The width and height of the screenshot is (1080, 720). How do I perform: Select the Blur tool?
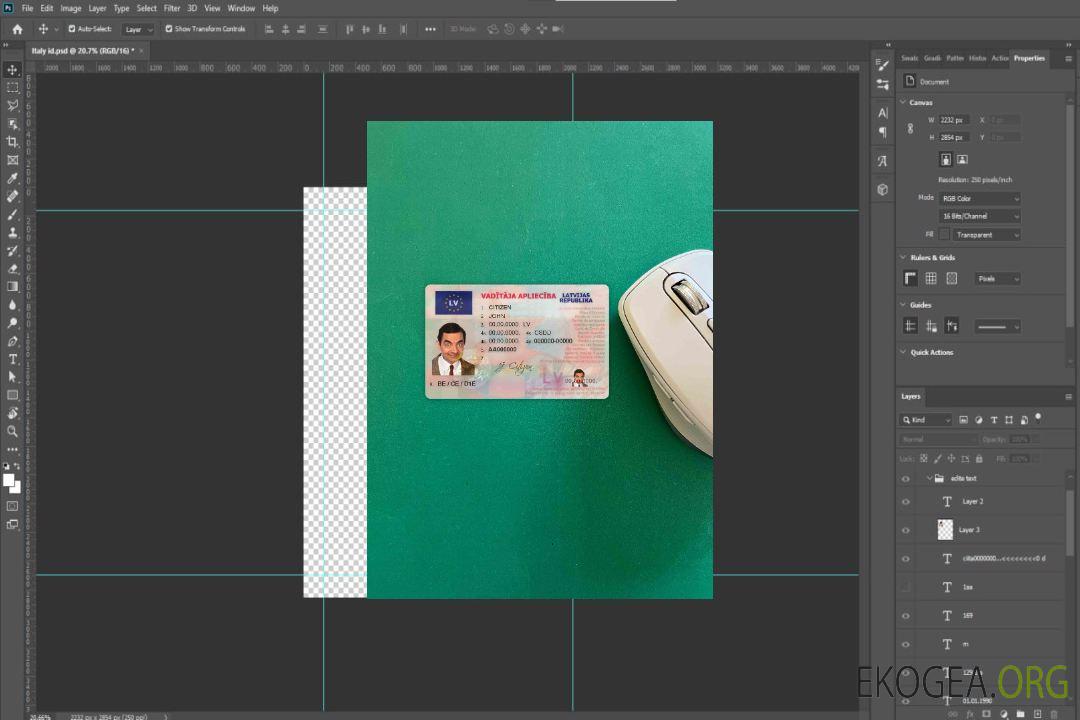point(12,305)
